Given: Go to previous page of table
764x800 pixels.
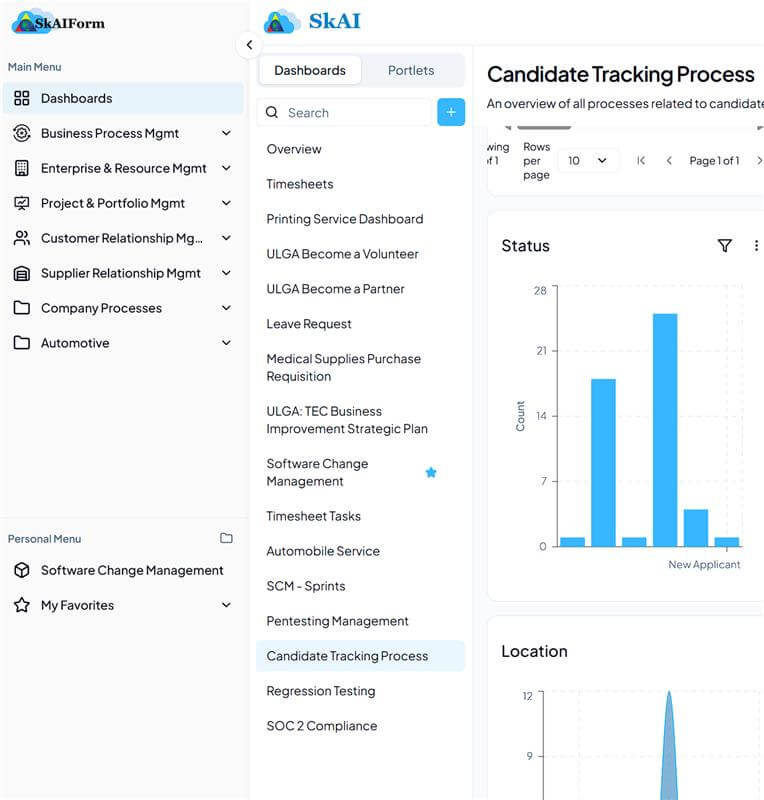Looking at the screenshot, I should click(669, 161).
